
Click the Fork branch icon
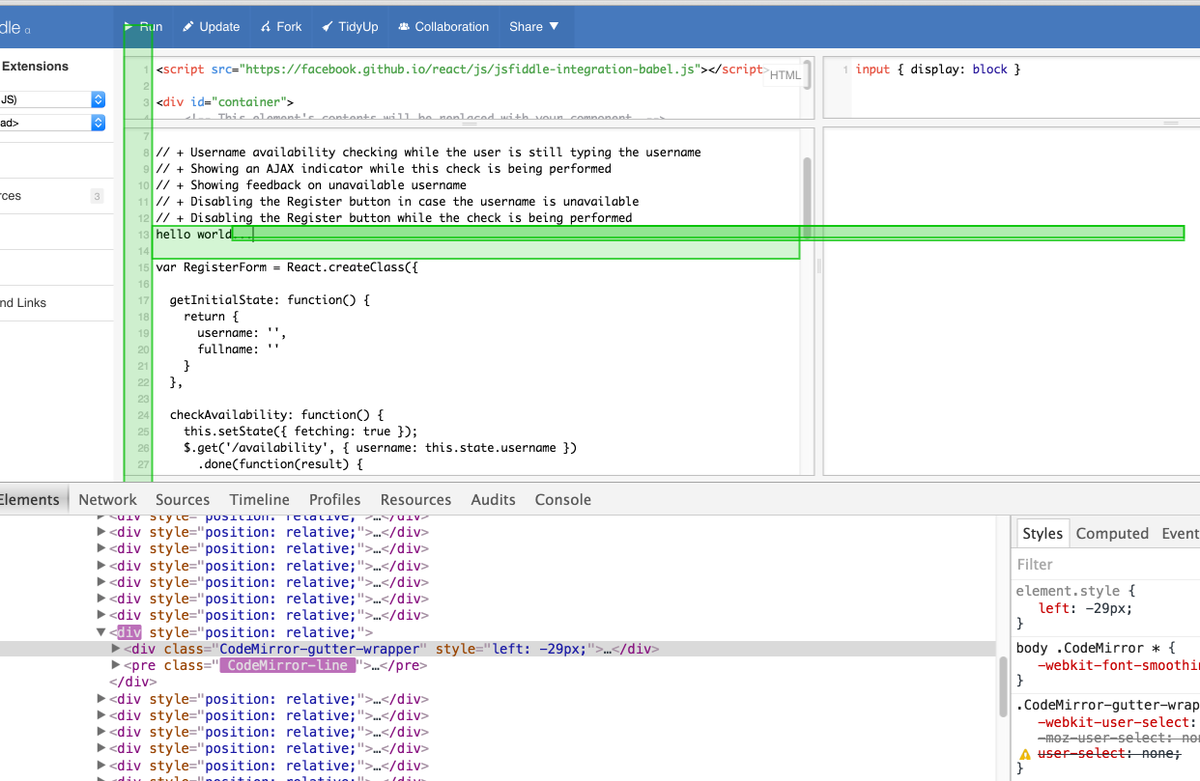pos(266,27)
